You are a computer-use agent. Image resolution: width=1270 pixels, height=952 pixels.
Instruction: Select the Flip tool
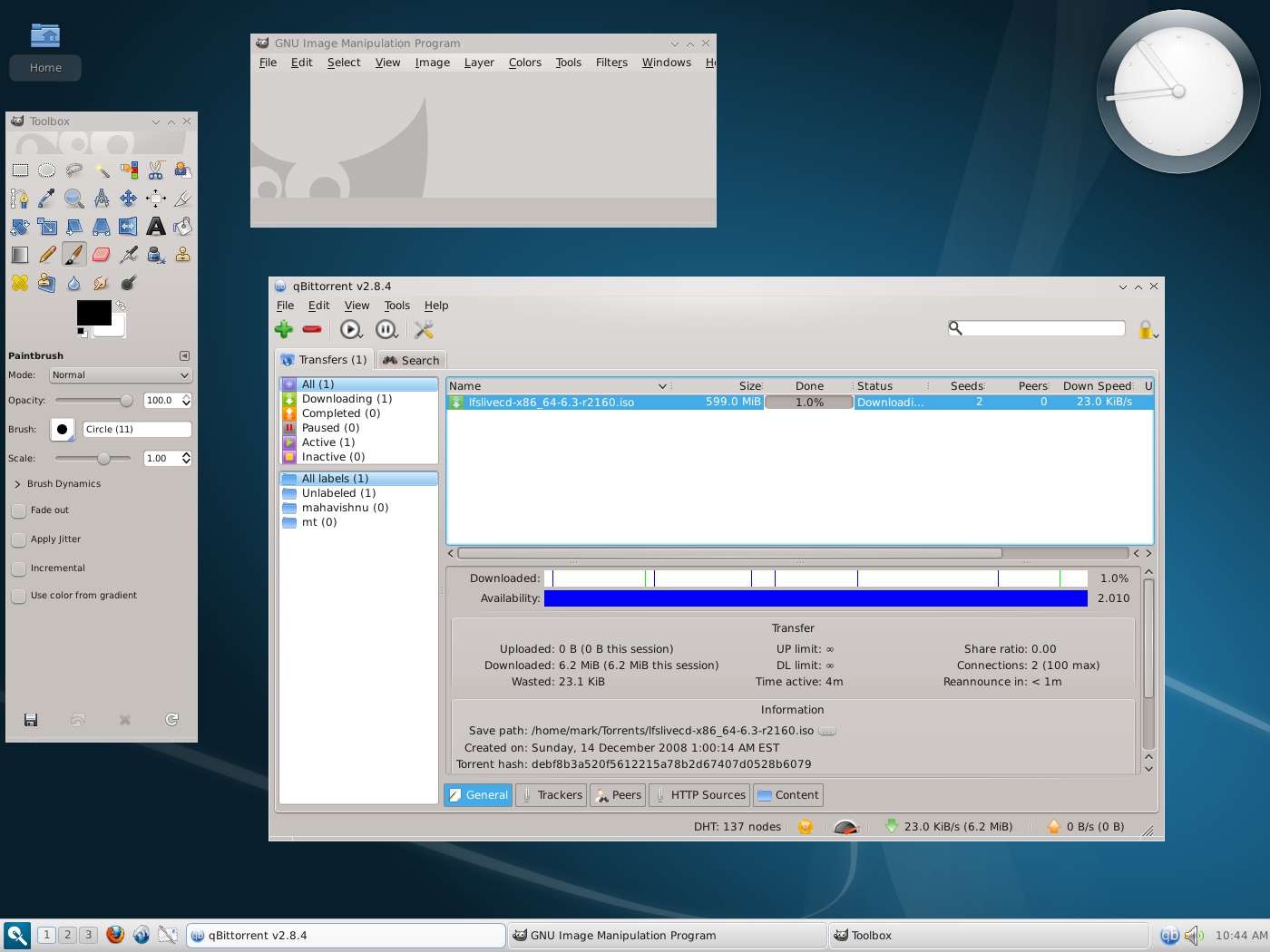(129, 227)
